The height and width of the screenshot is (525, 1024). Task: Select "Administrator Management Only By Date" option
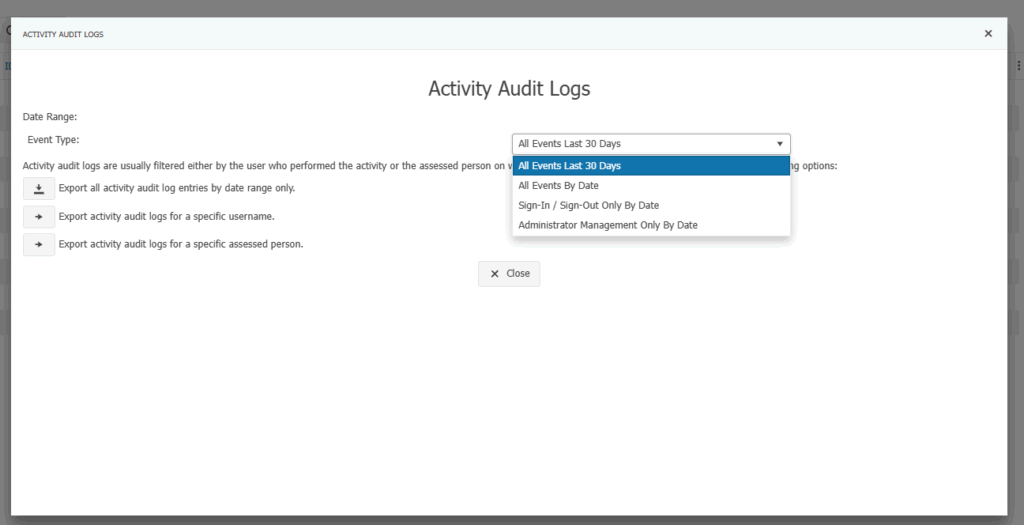607,225
